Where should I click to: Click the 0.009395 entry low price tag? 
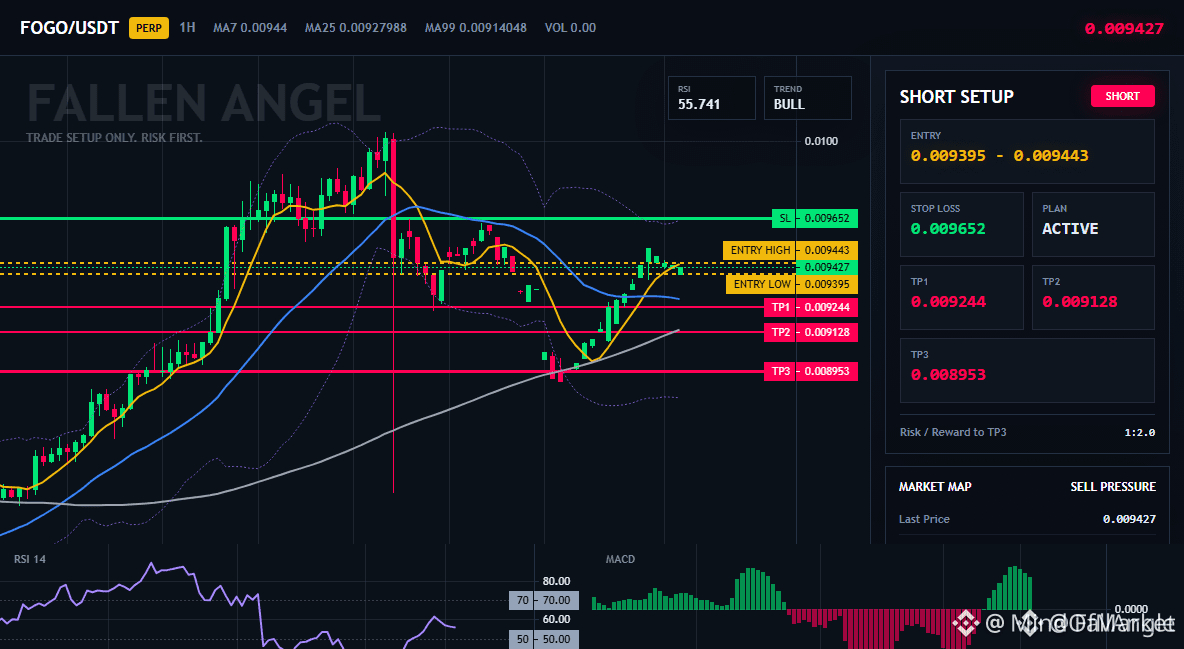coord(827,284)
